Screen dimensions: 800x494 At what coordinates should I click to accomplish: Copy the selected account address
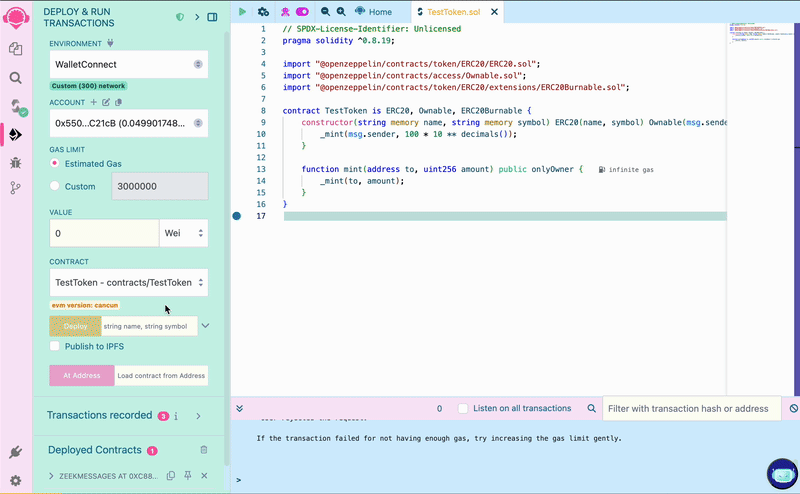click(x=118, y=102)
